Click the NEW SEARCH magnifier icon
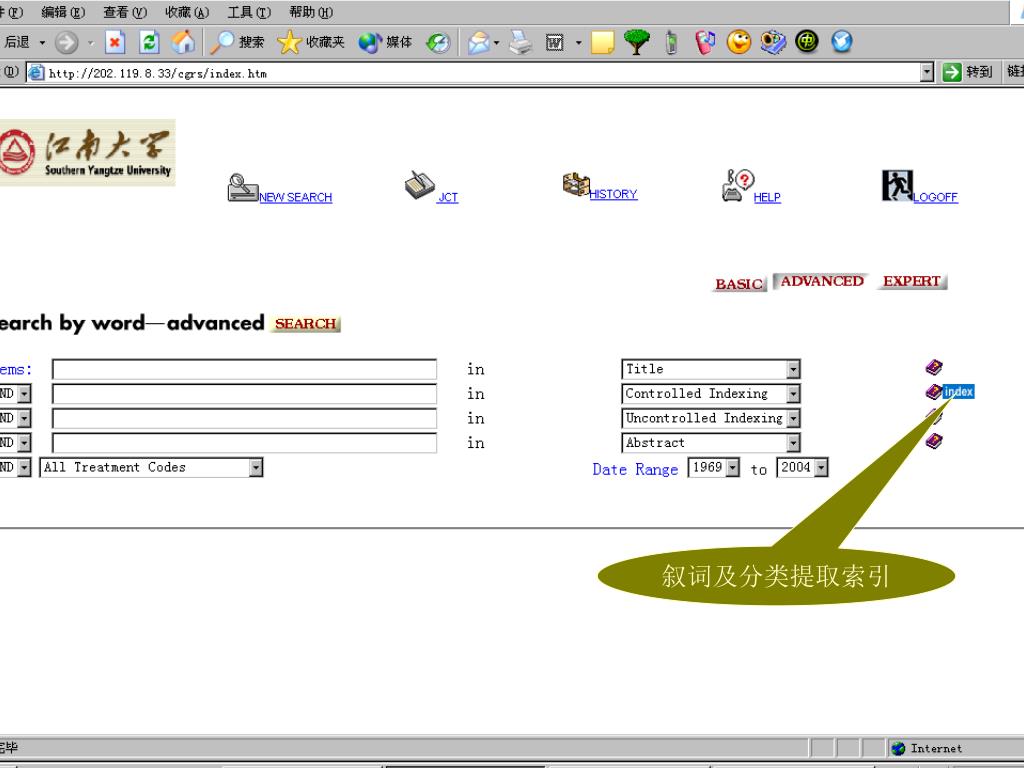 [x=242, y=187]
